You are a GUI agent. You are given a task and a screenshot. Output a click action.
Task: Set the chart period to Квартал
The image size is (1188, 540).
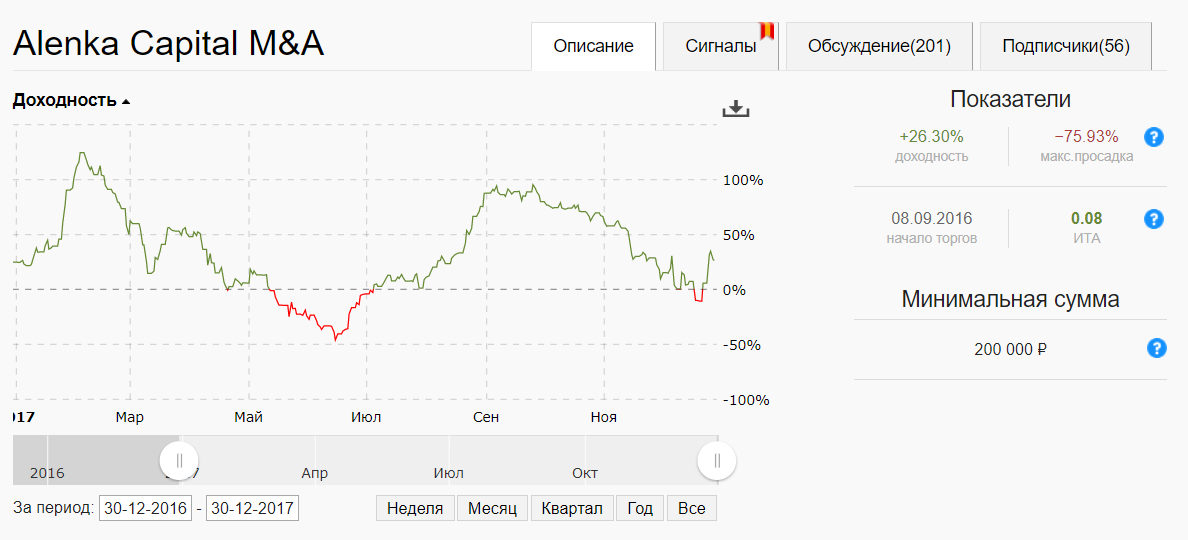(572, 508)
